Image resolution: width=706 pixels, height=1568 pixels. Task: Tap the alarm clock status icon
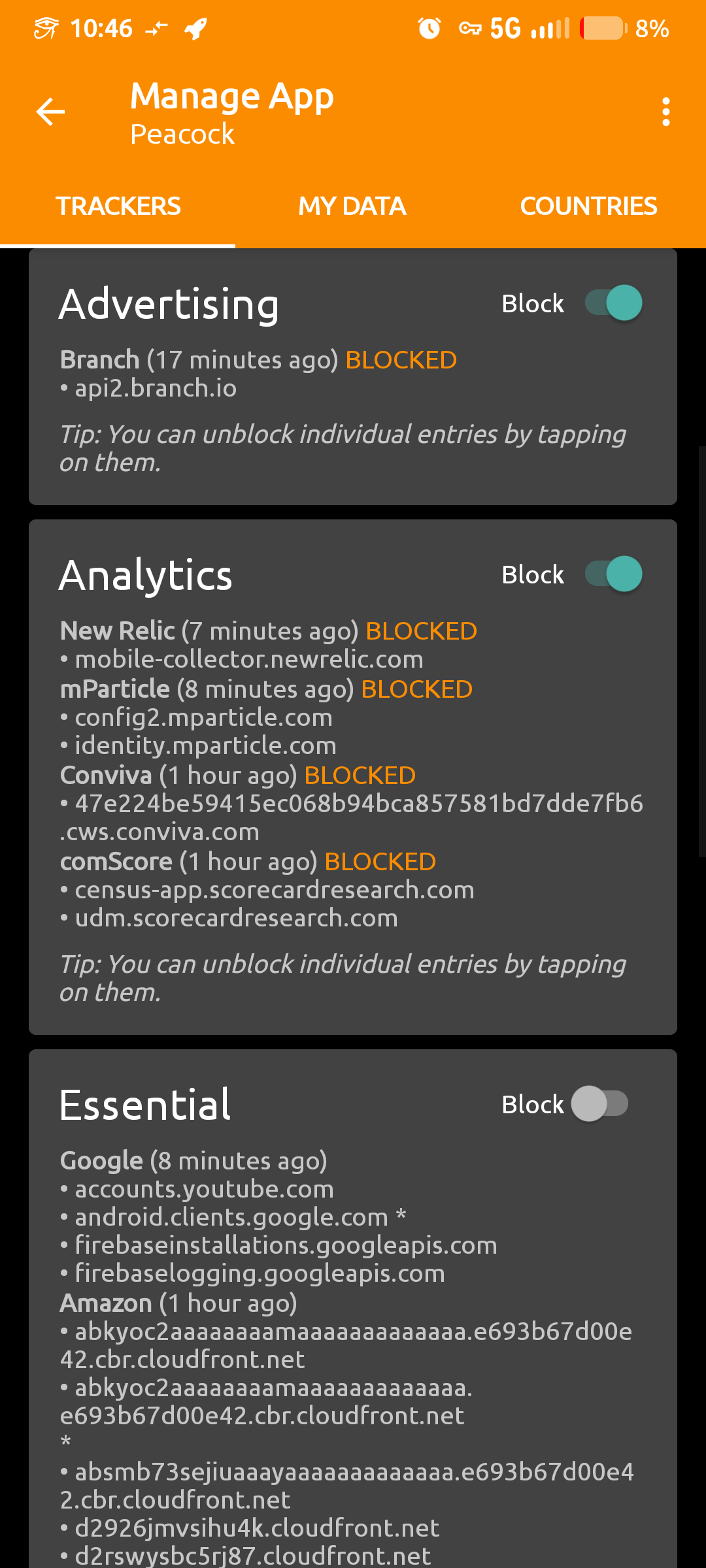429,29
